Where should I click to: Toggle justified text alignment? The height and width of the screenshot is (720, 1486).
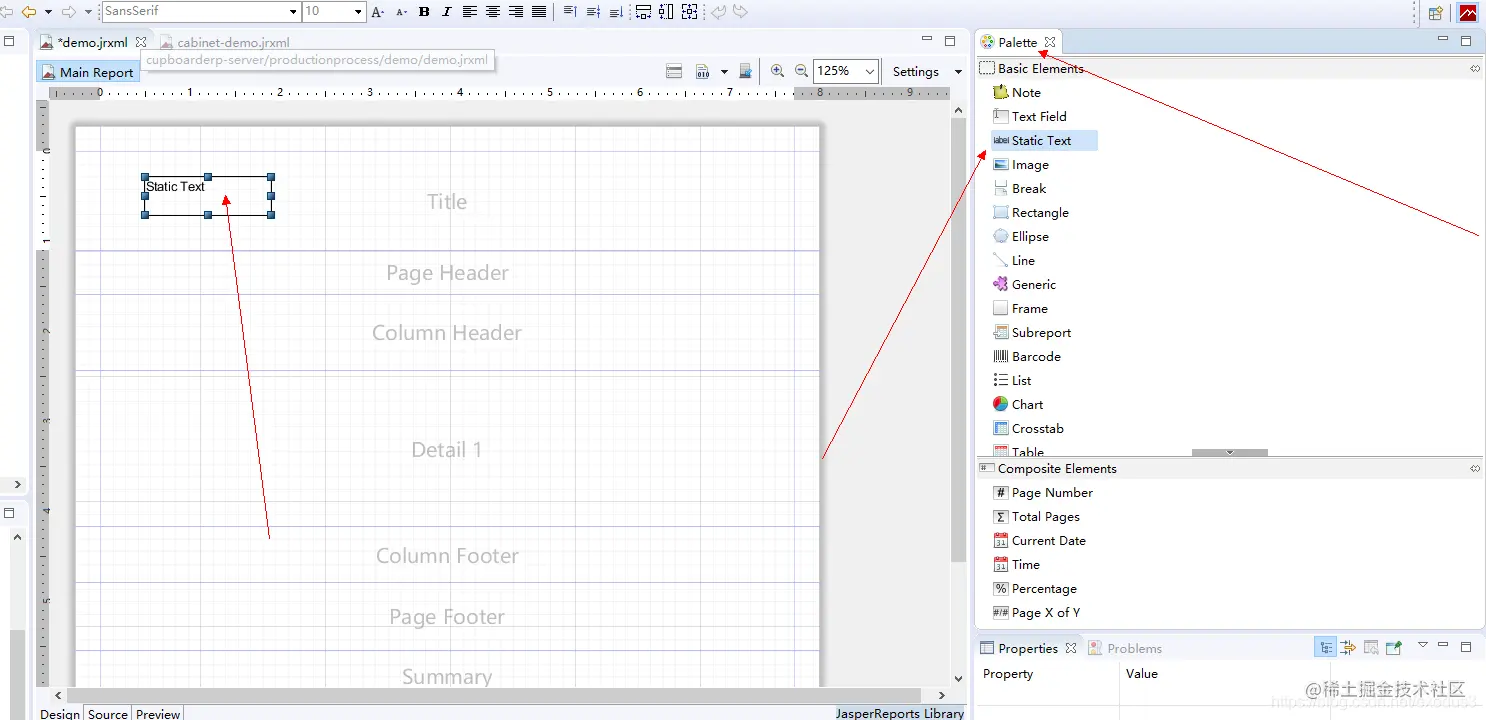[x=539, y=12]
